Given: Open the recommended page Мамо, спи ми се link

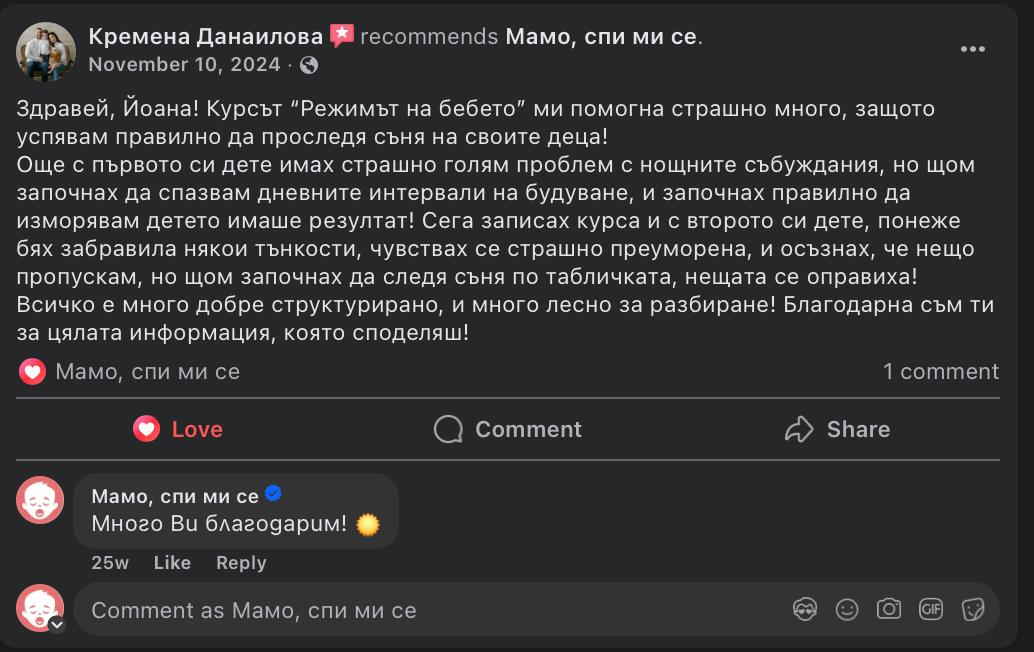Looking at the screenshot, I should click(602, 37).
